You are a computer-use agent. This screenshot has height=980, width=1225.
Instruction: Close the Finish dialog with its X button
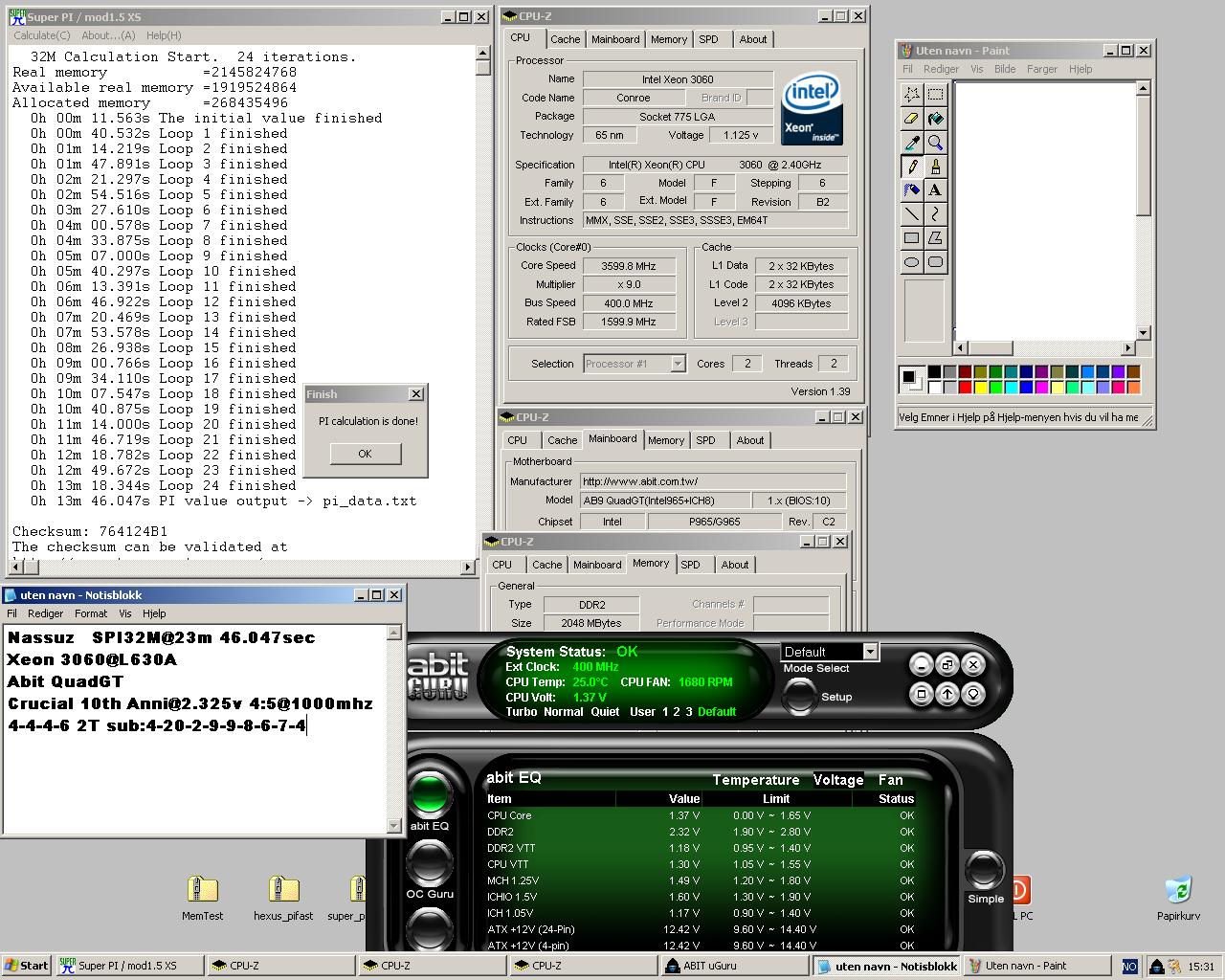point(415,393)
